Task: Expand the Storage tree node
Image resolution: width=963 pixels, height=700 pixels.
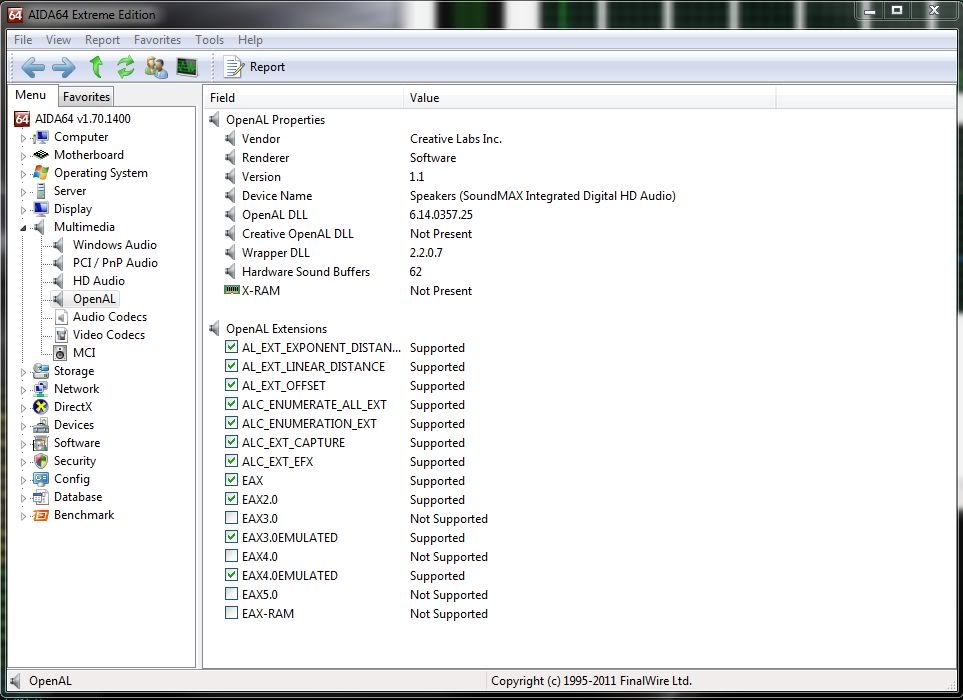Action: (x=23, y=372)
